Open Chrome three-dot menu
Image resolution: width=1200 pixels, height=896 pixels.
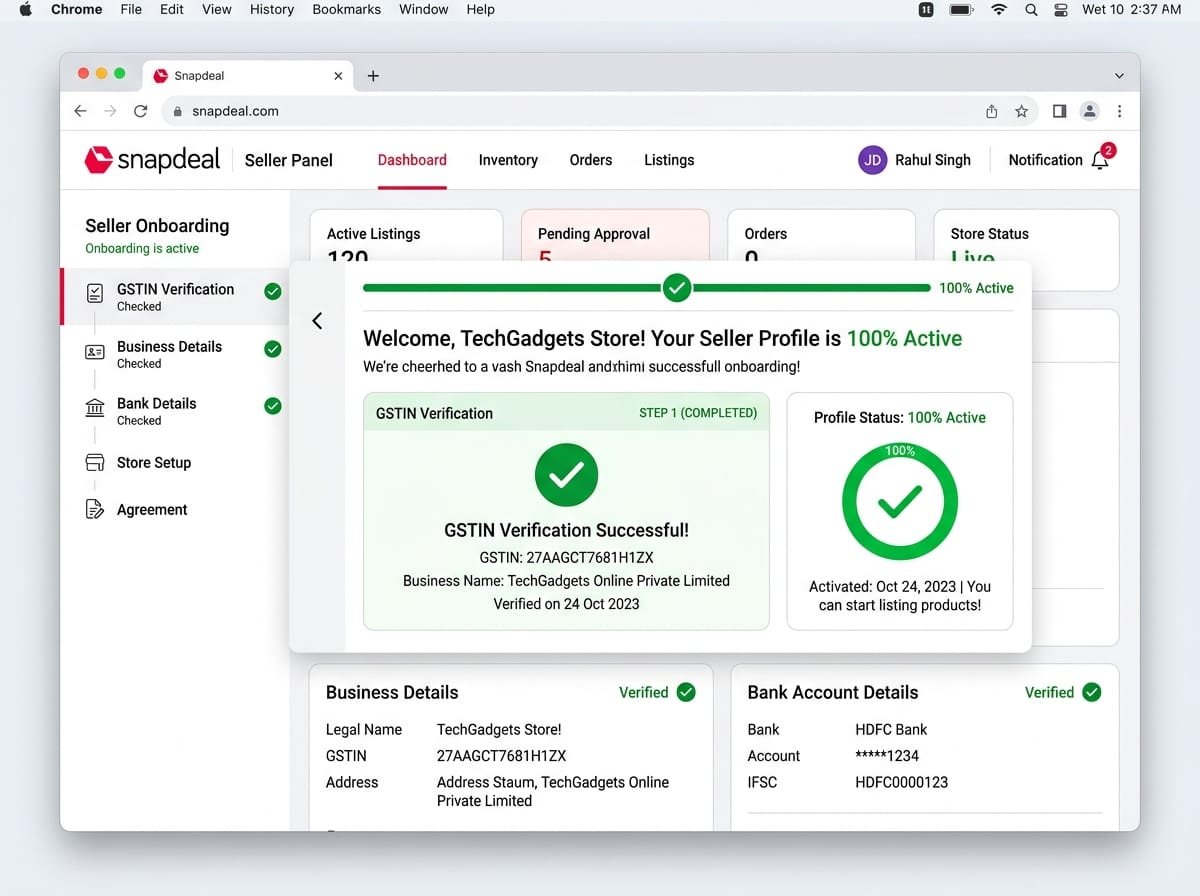pos(1119,111)
